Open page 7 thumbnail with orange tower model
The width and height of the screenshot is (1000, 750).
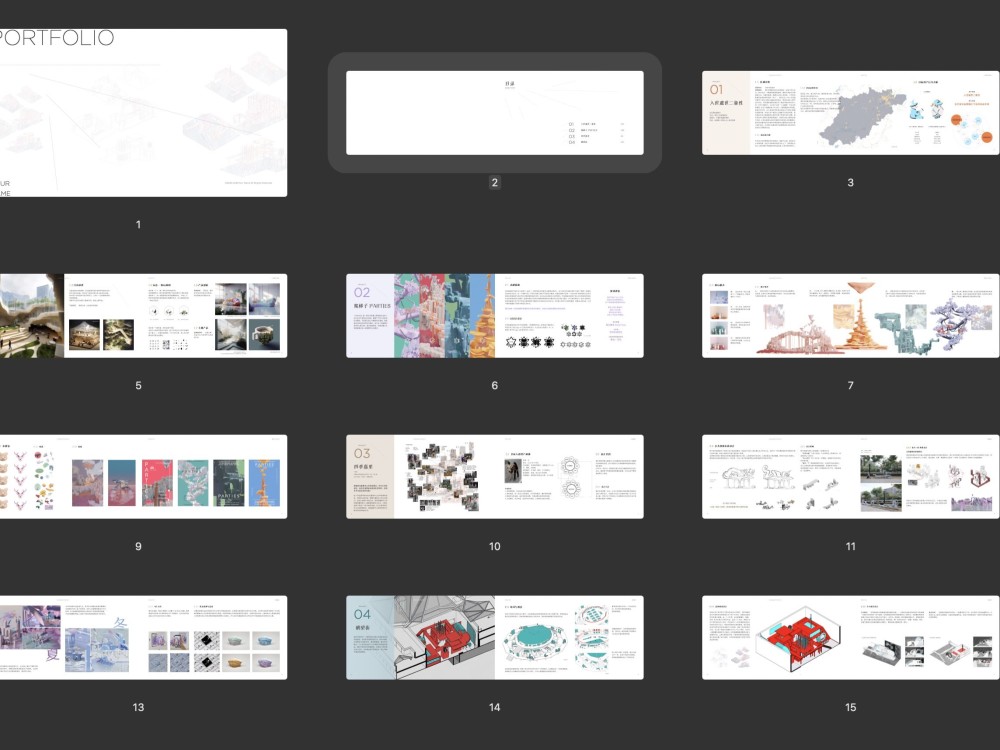point(851,316)
